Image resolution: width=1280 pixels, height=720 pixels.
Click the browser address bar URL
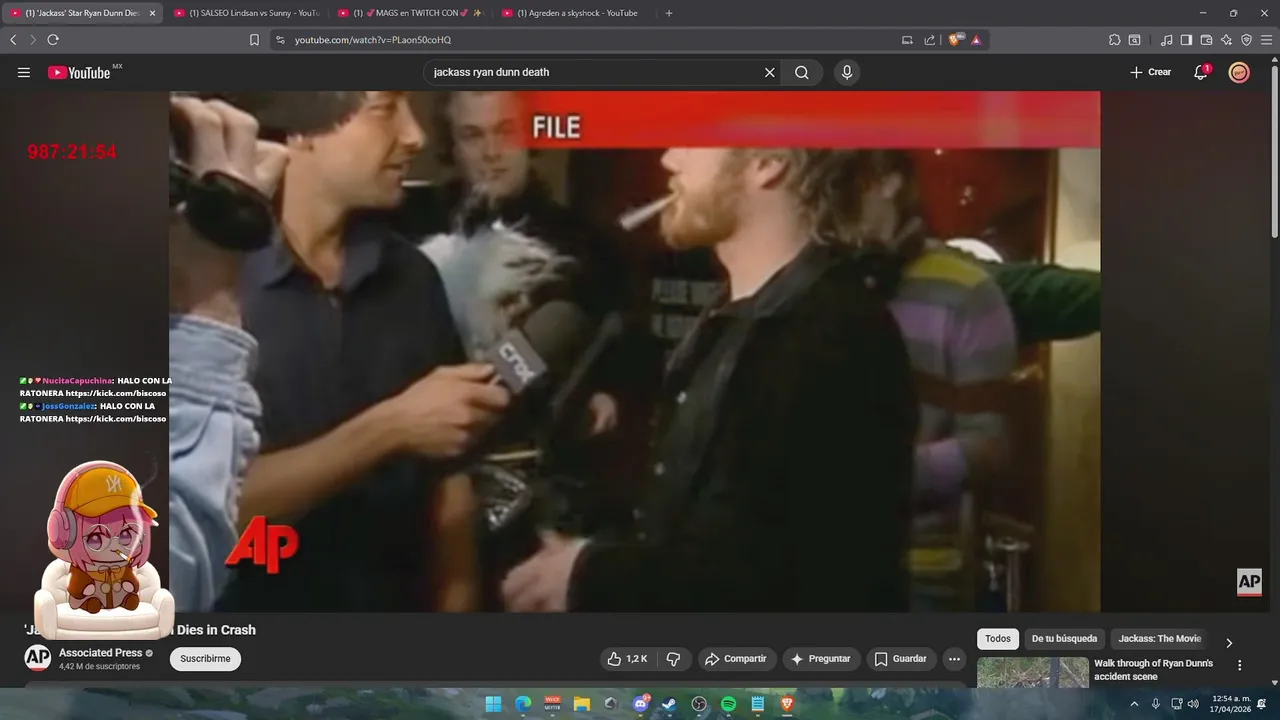pos(372,40)
